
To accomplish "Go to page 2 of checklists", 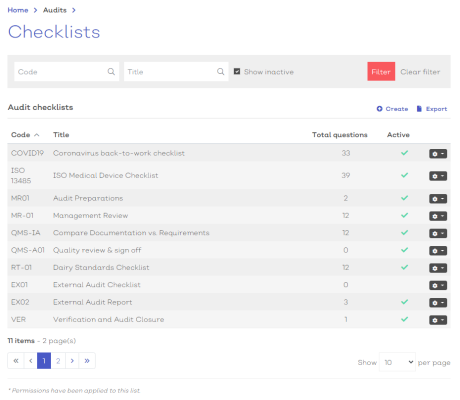I will 58,361.
